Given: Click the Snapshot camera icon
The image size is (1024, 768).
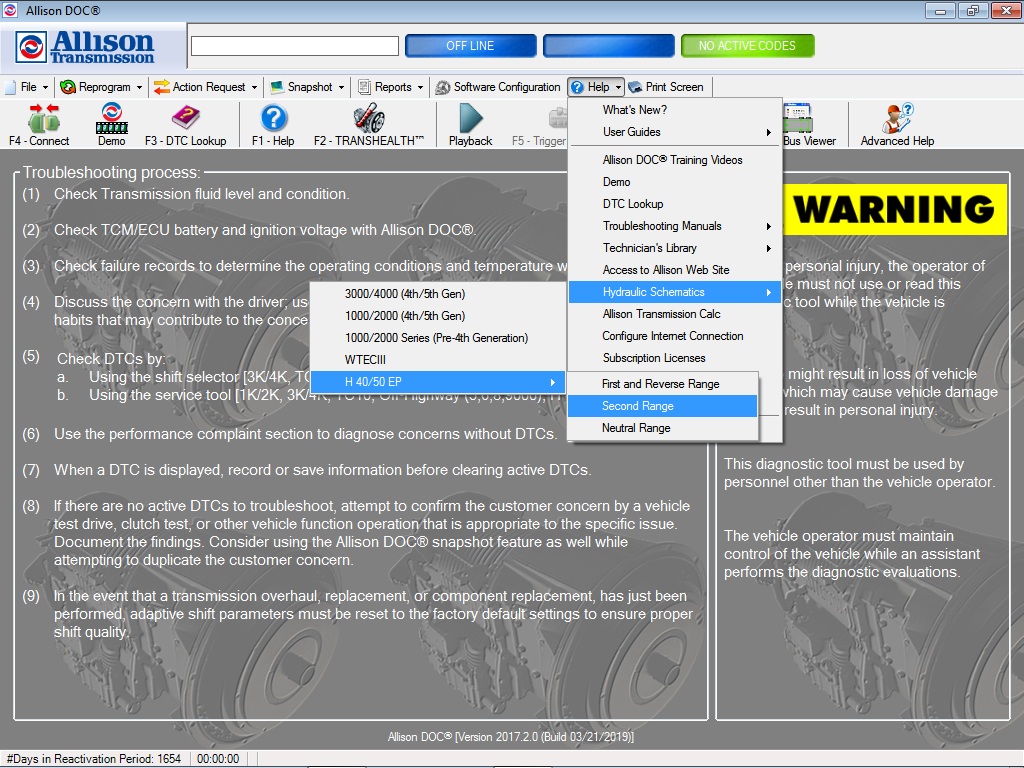Looking at the screenshot, I should click(x=277, y=87).
